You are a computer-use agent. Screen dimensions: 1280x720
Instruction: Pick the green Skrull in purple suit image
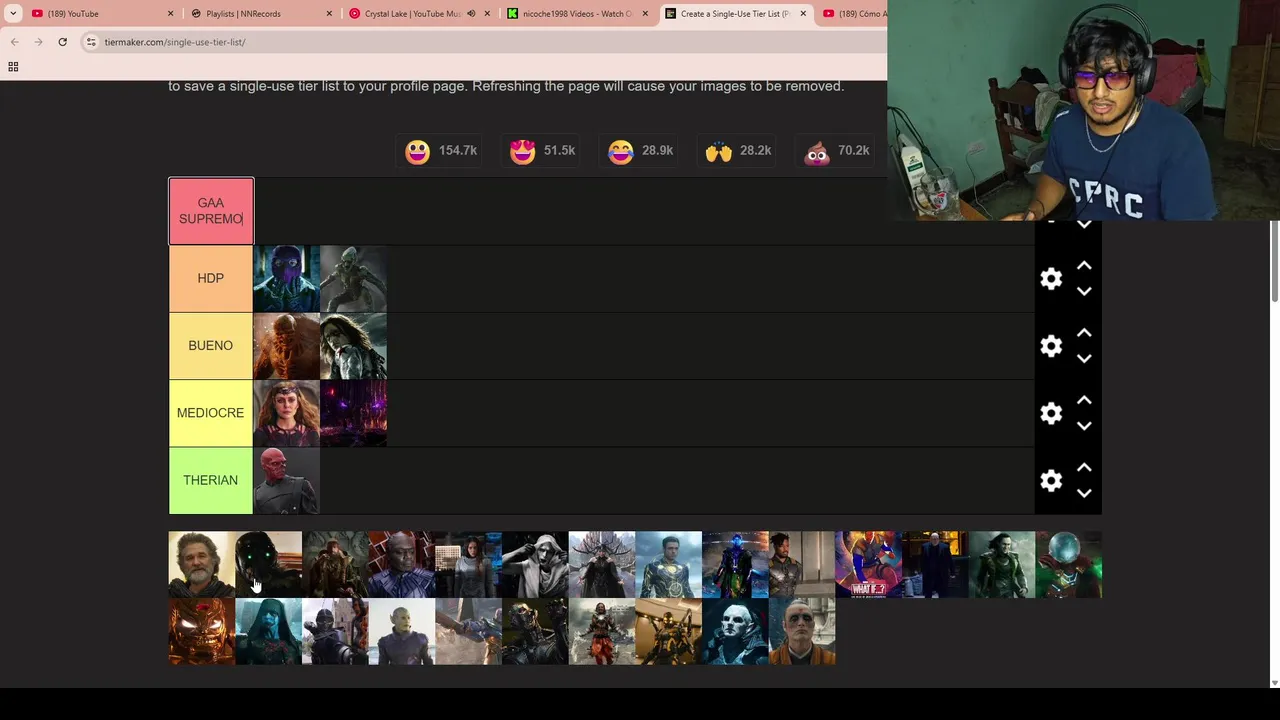(402, 632)
